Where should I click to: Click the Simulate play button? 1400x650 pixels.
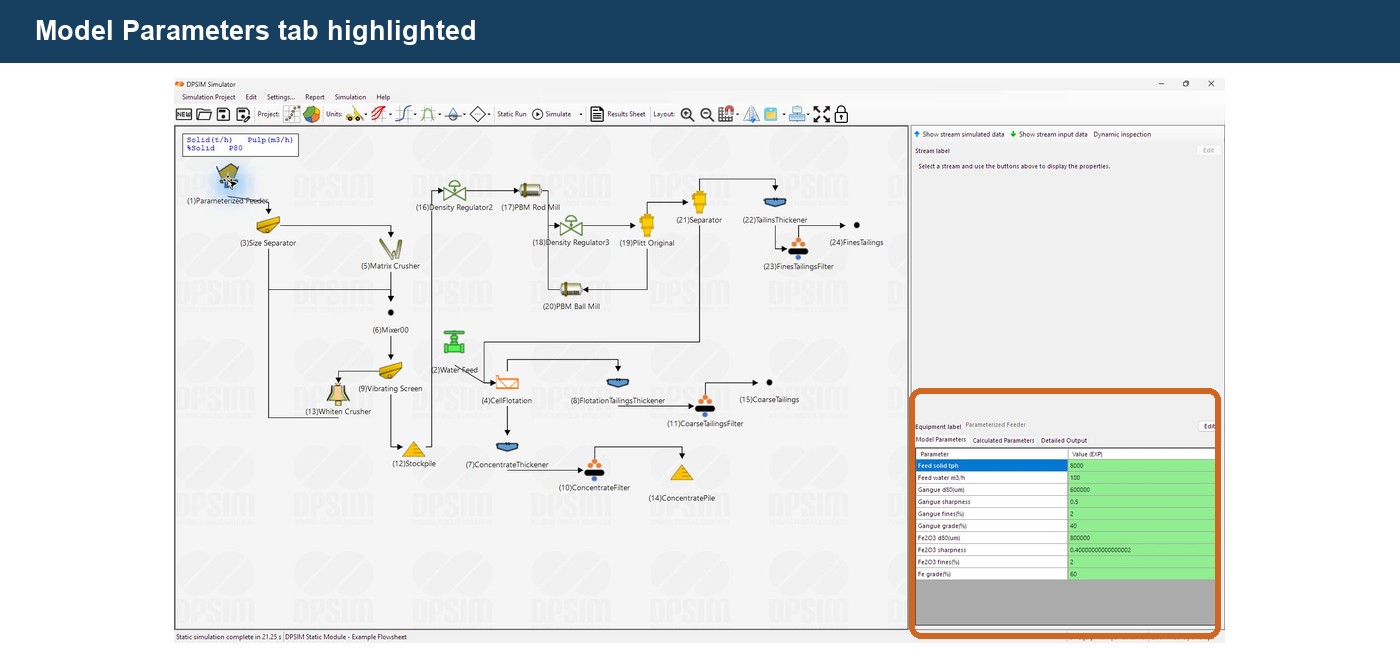(x=551, y=114)
